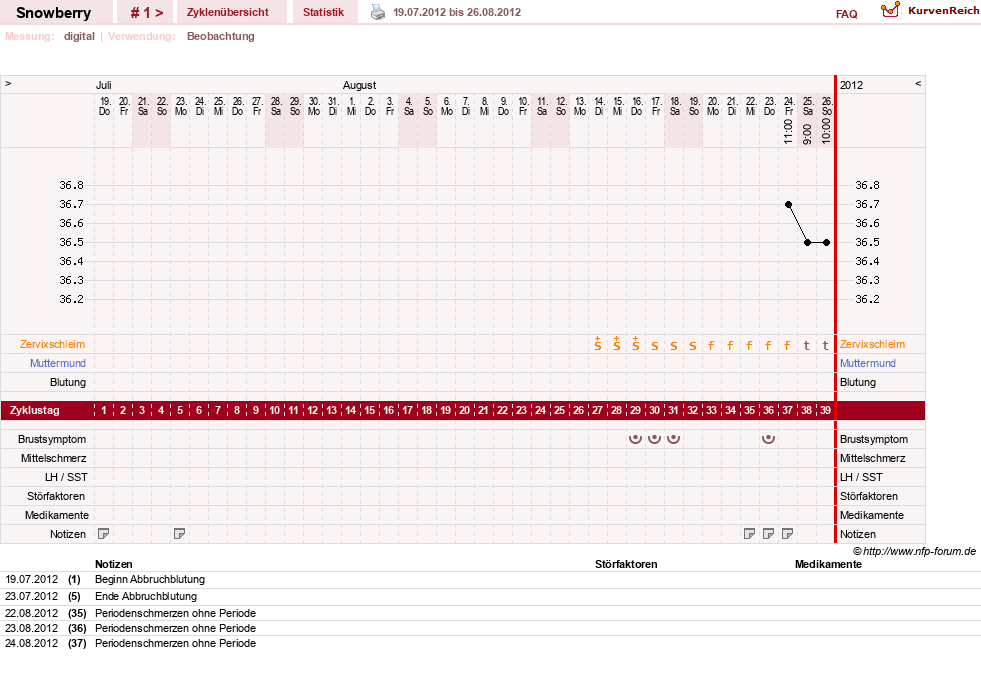Click the left Mittelschmerz row label

54,458
